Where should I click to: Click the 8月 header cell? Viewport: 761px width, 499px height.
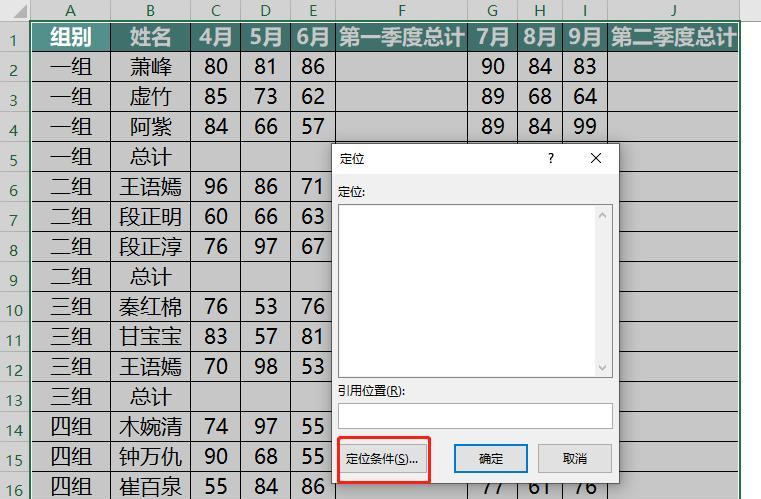540,37
